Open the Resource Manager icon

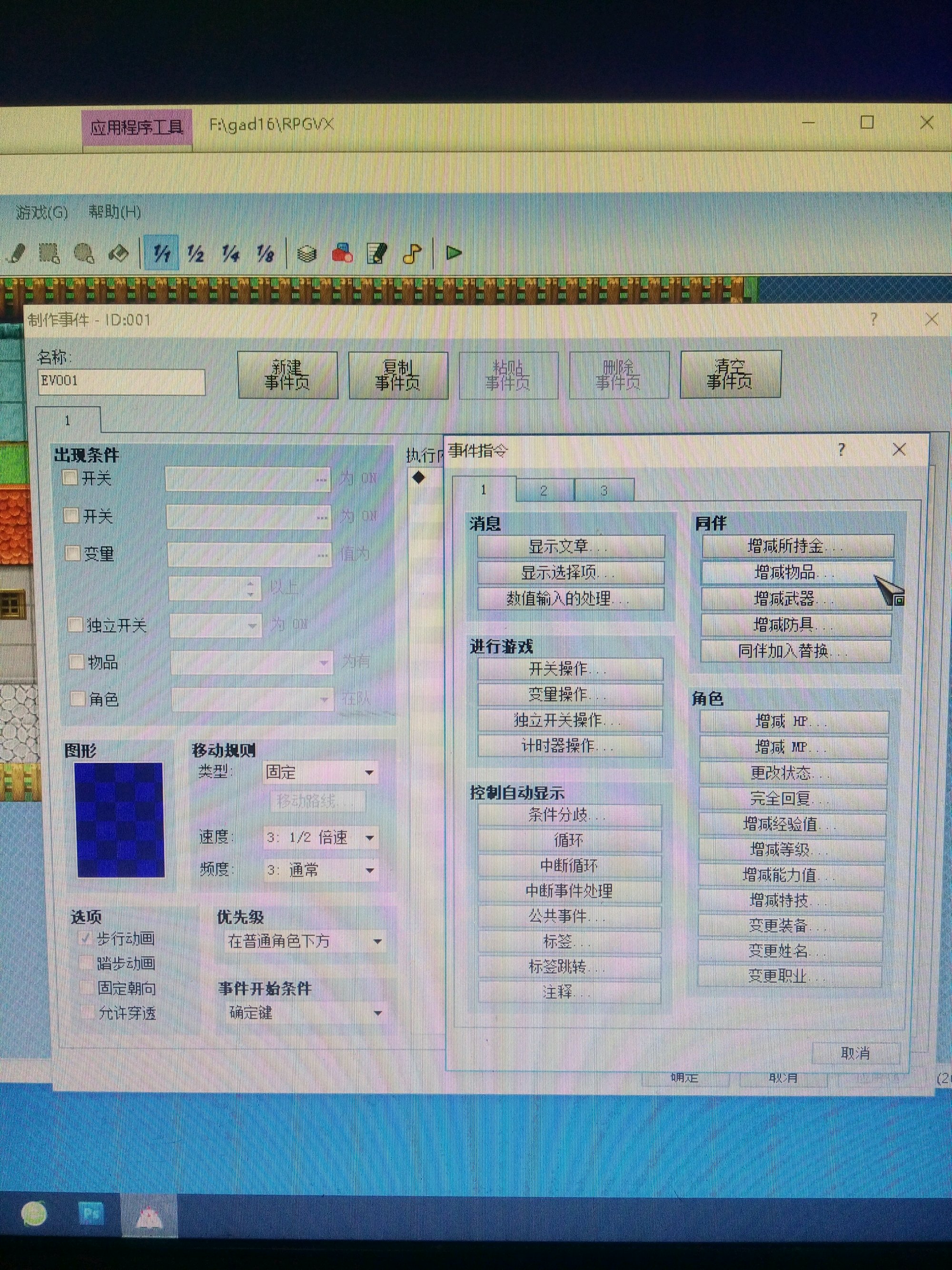pyautogui.click(x=342, y=253)
